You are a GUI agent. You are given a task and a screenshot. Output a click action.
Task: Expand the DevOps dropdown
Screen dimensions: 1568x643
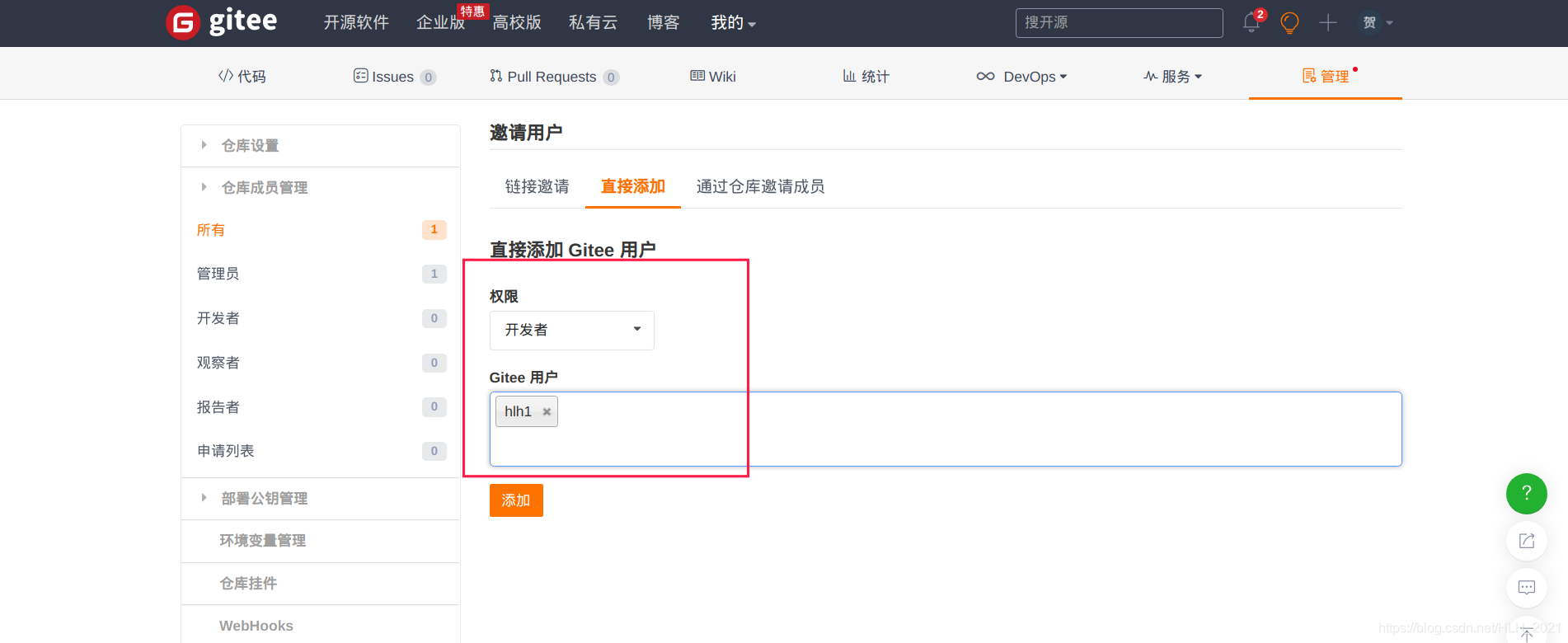click(x=1021, y=77)
